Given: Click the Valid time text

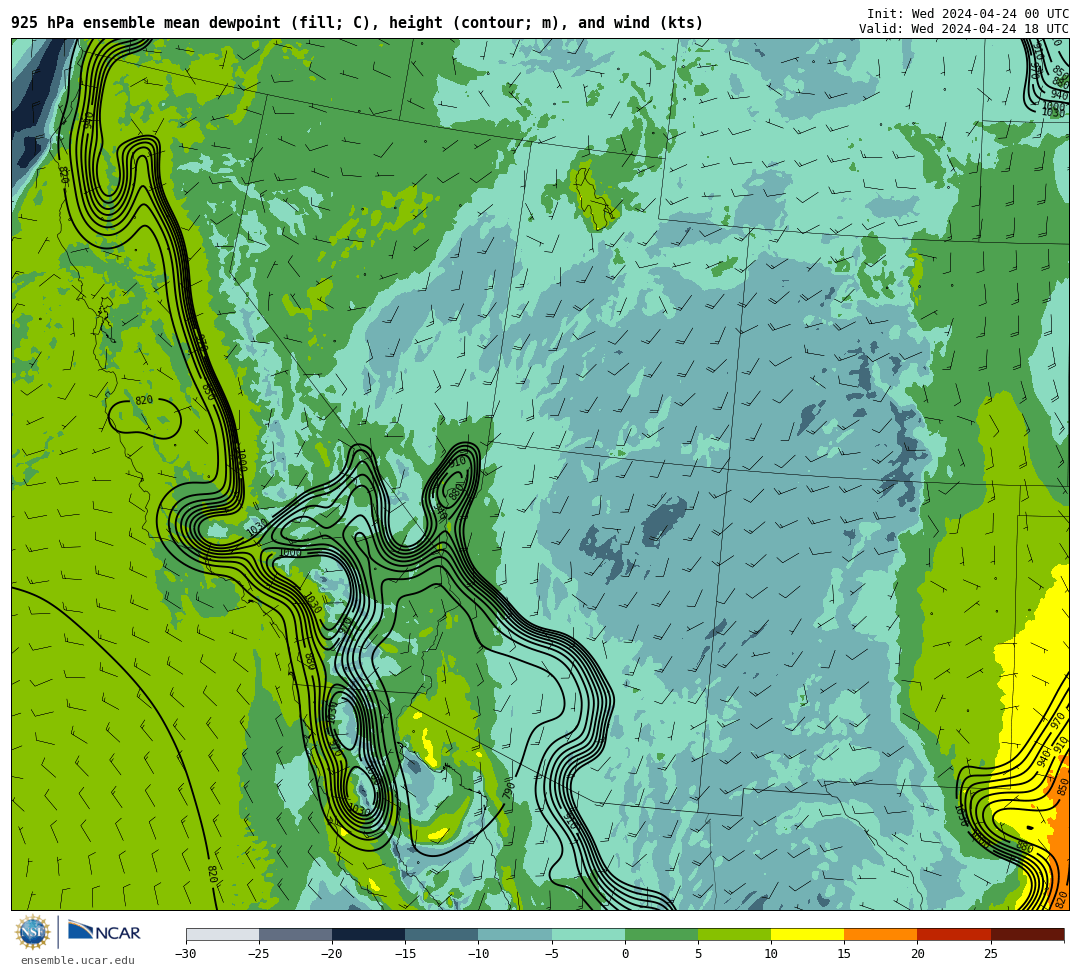Looking at the screenshot, I should [x=964, y=29].
